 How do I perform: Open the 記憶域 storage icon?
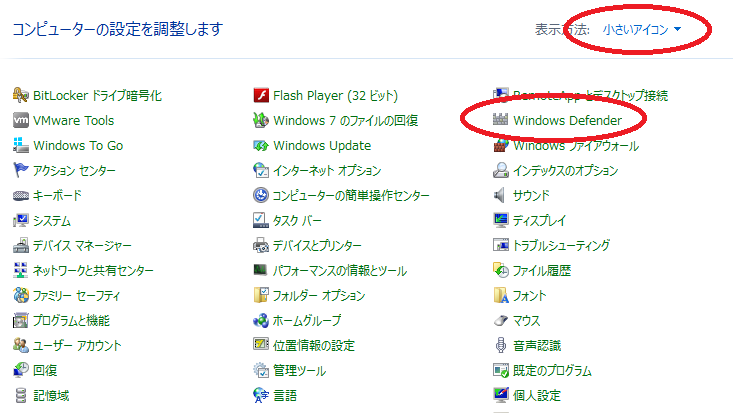pos(21,396)
